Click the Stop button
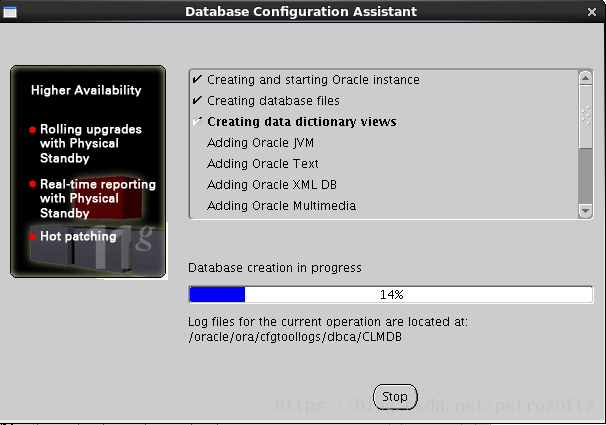The width and height of the screenshot is (606, 425). (x=395, y=397)
